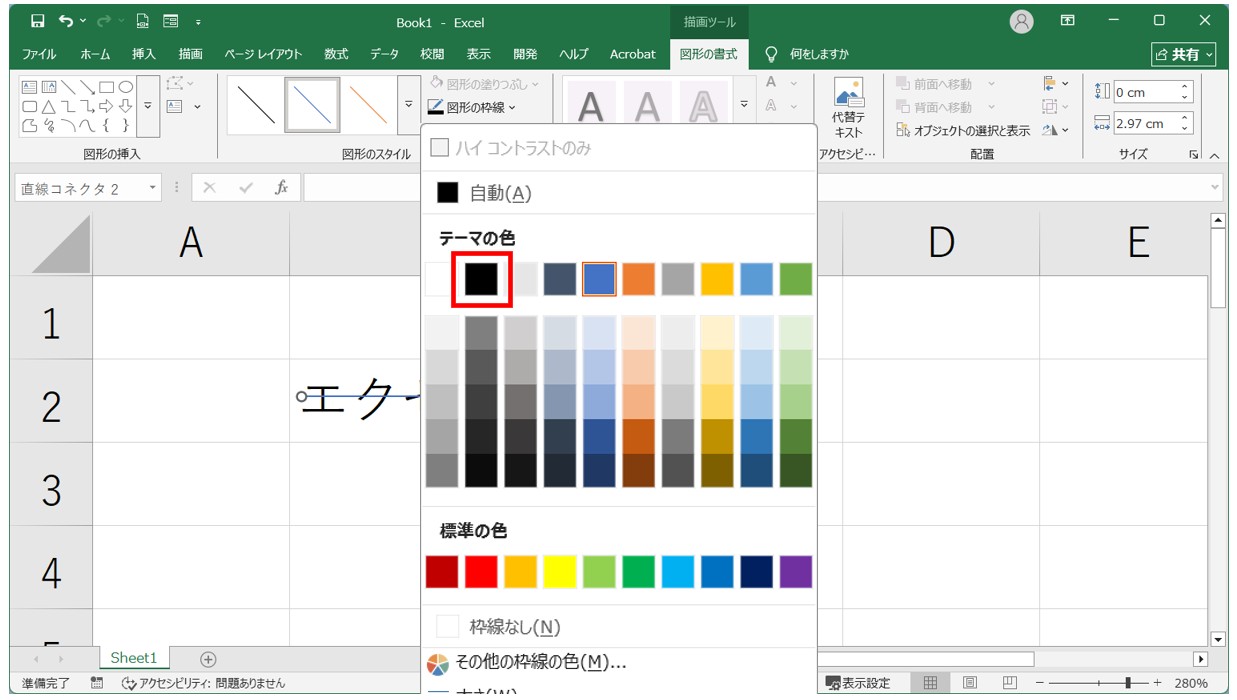The width and height of the screenshot is (1237, 700).
Task: Click the form icon in Quick Access Toolbar
Action: (170, 21)
